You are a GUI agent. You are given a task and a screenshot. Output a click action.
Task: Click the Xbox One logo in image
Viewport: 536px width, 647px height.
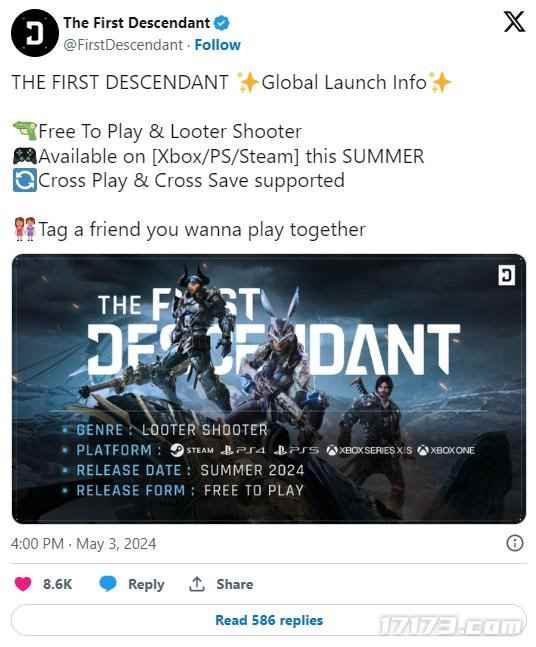point(446,451)
